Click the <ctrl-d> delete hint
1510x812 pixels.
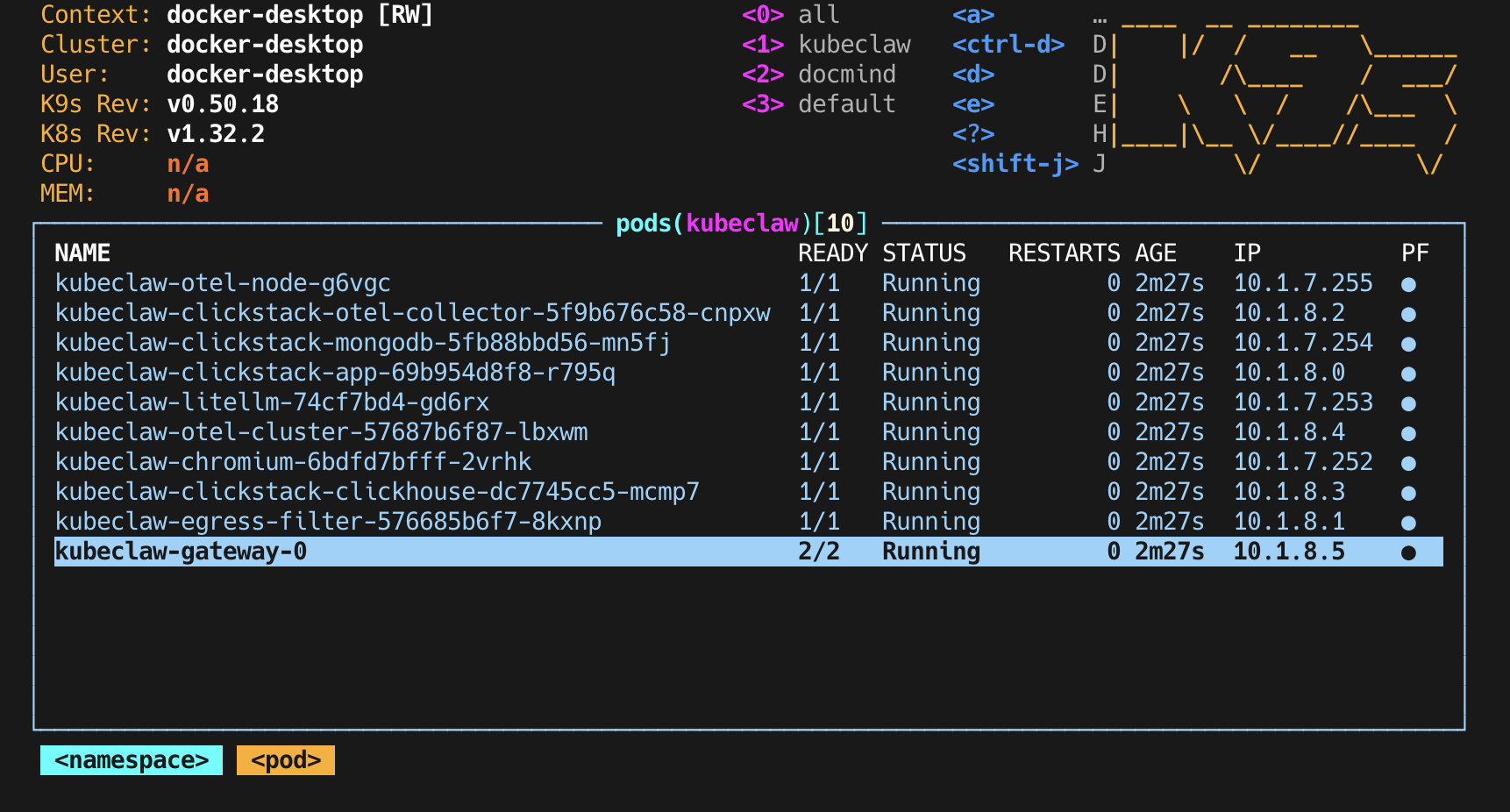[1007, 44]
